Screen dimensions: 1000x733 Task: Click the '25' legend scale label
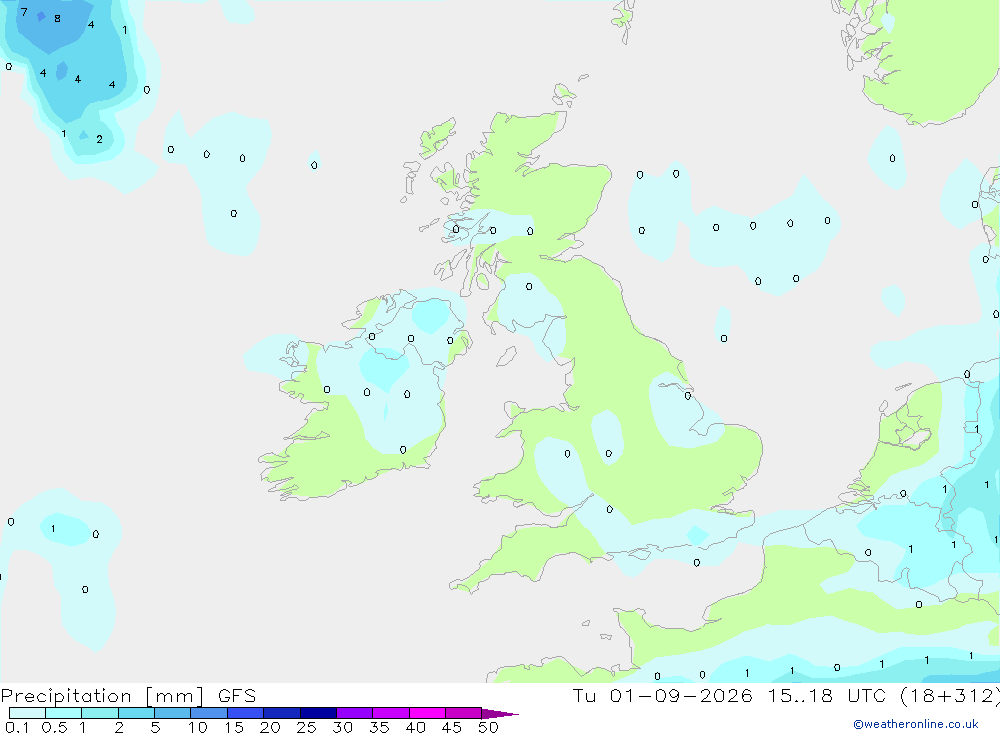tap(306, 727)
